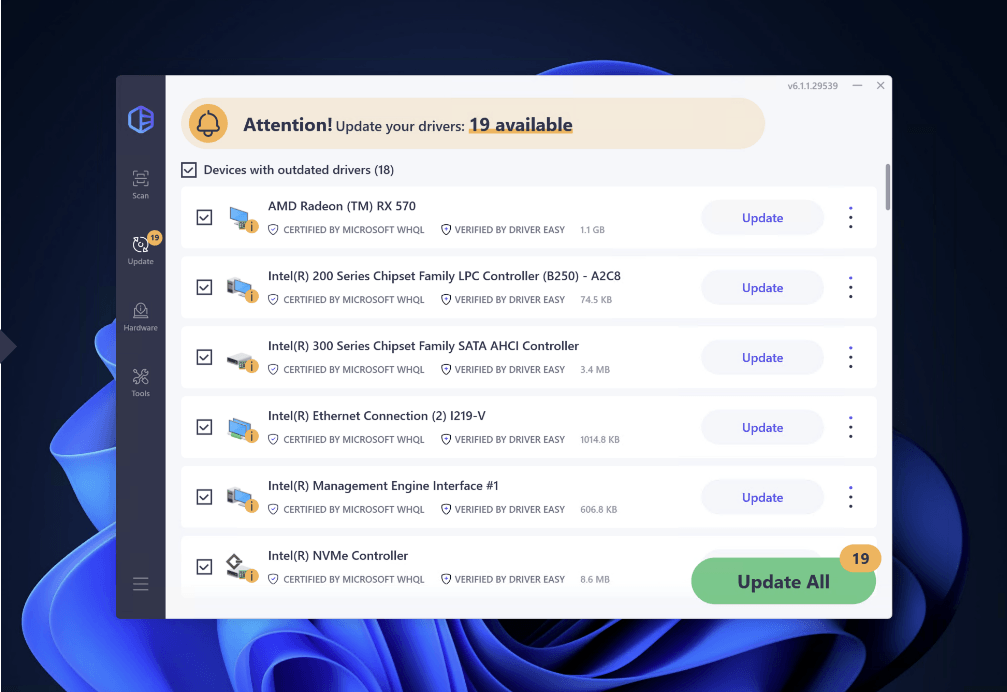The width and height of the screenshot is (1007, 692).
Task: Select the Intel(R) NVMe Controller name
Action: pos(338,556)
